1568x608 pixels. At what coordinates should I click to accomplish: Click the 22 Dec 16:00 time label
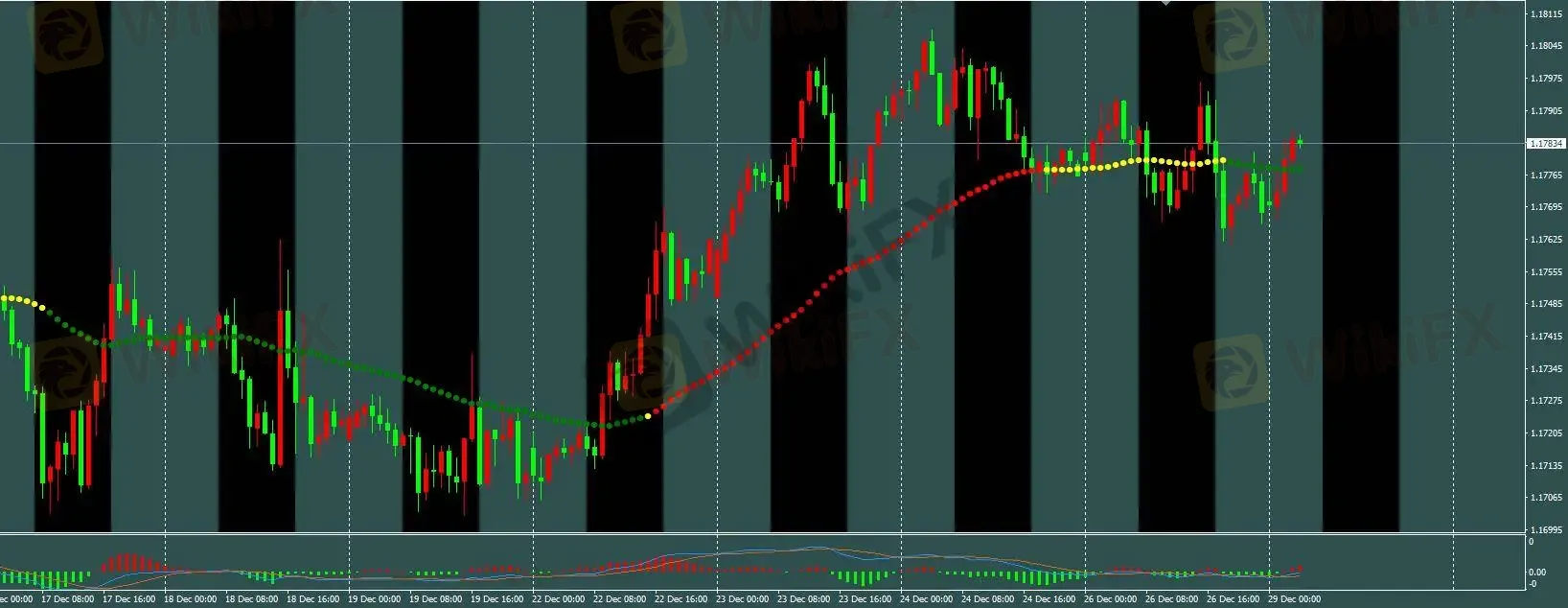pyautogui.click(x=680, y=599)
